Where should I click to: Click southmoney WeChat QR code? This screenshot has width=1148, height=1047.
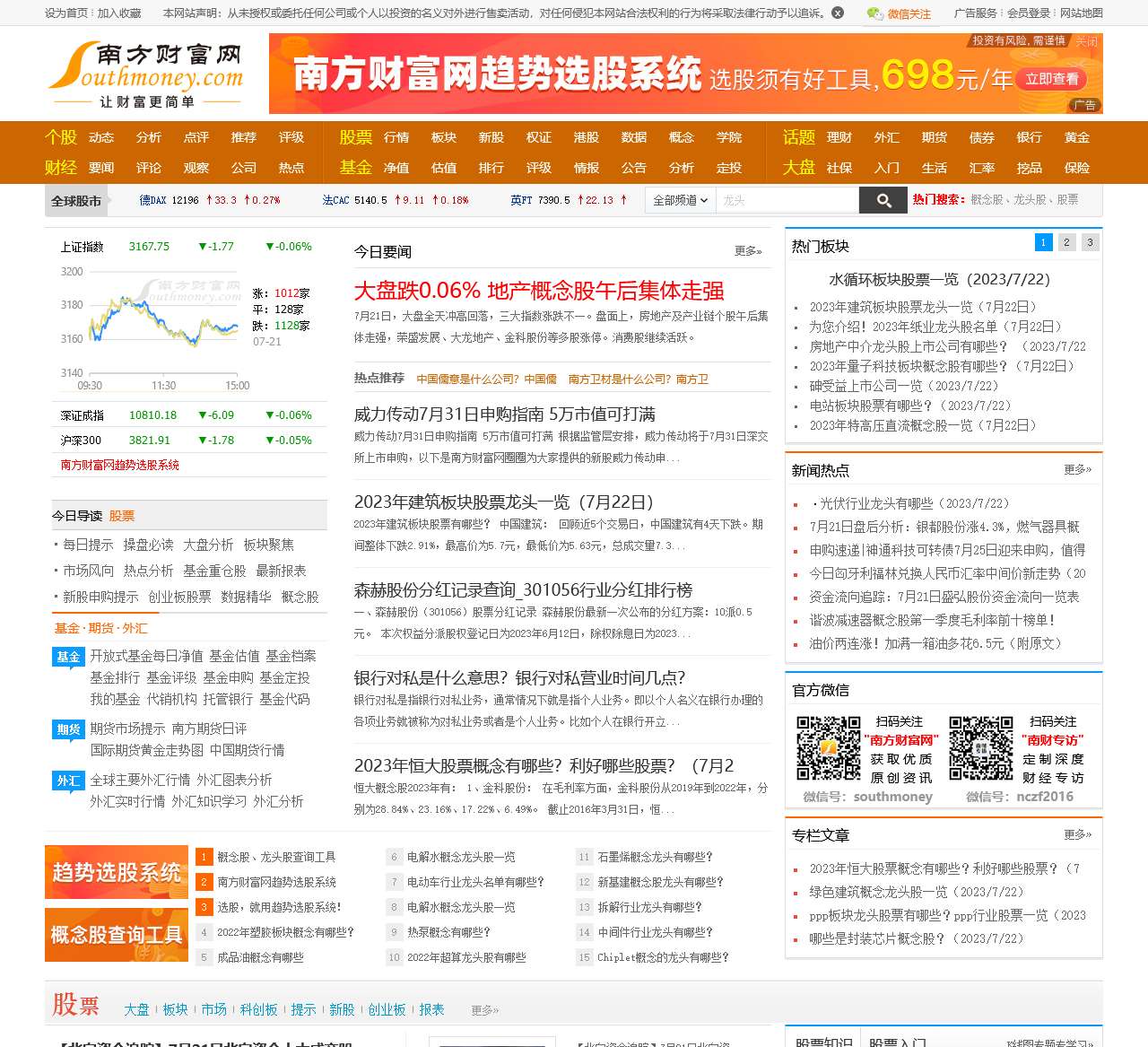tap(829, 747)
